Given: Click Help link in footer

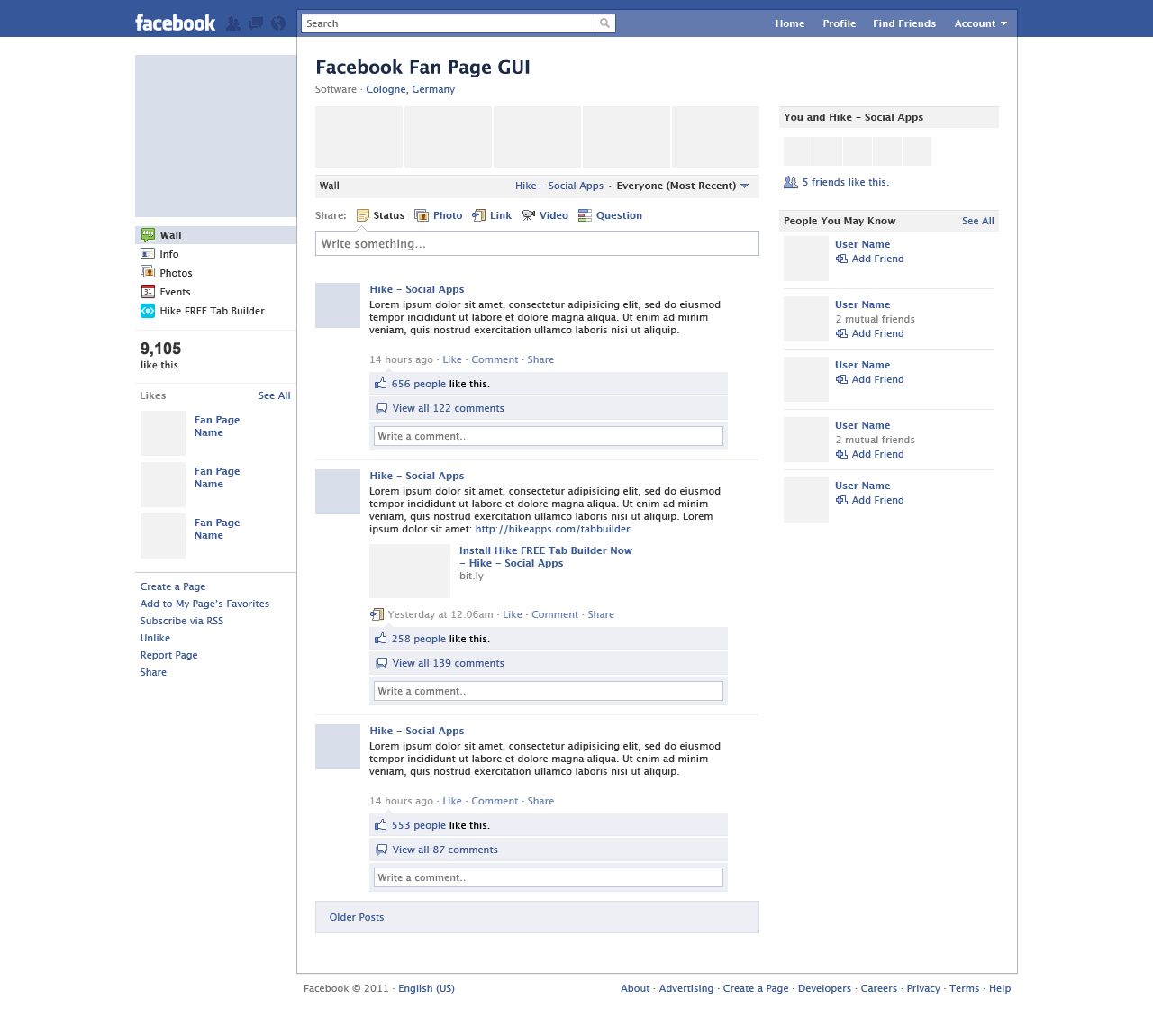Looking at the screenshot, I should (x=1000, y=988).
